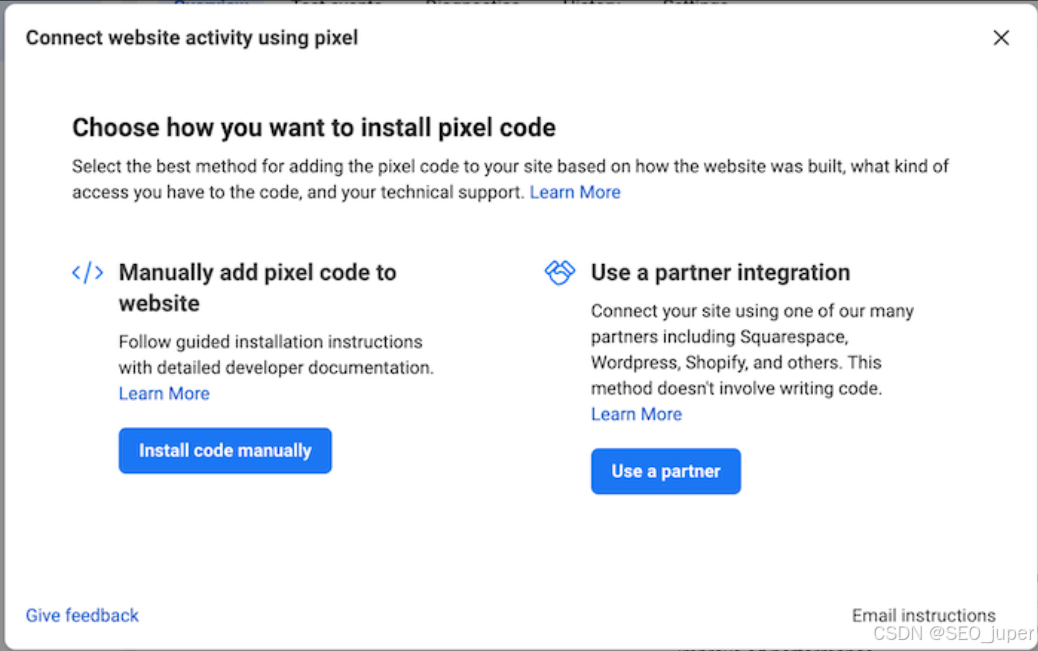Image resolution: width=1038 pixels, height=651 pixels.
Task: Click the 'Use a partner integration' heading
Action: click(x=720, y=272)
